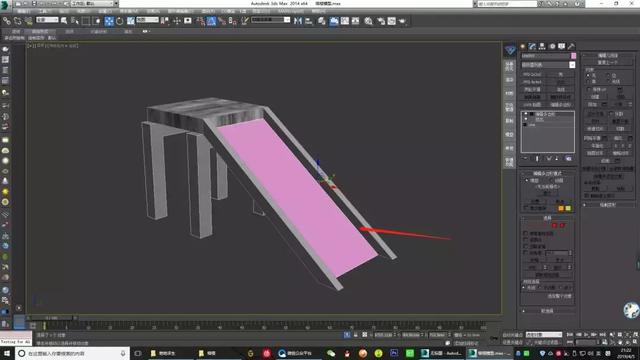Click the Mirror tool icon
640x360 pixels.
(x=298, y=21)
